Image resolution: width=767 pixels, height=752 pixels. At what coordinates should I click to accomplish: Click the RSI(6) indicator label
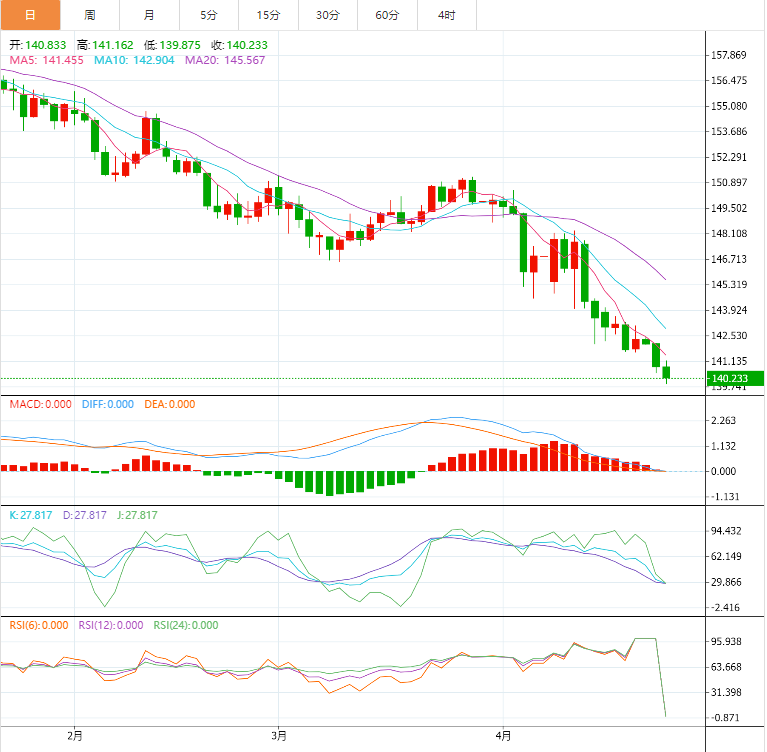pyautogui.click(x=39, y=625)
